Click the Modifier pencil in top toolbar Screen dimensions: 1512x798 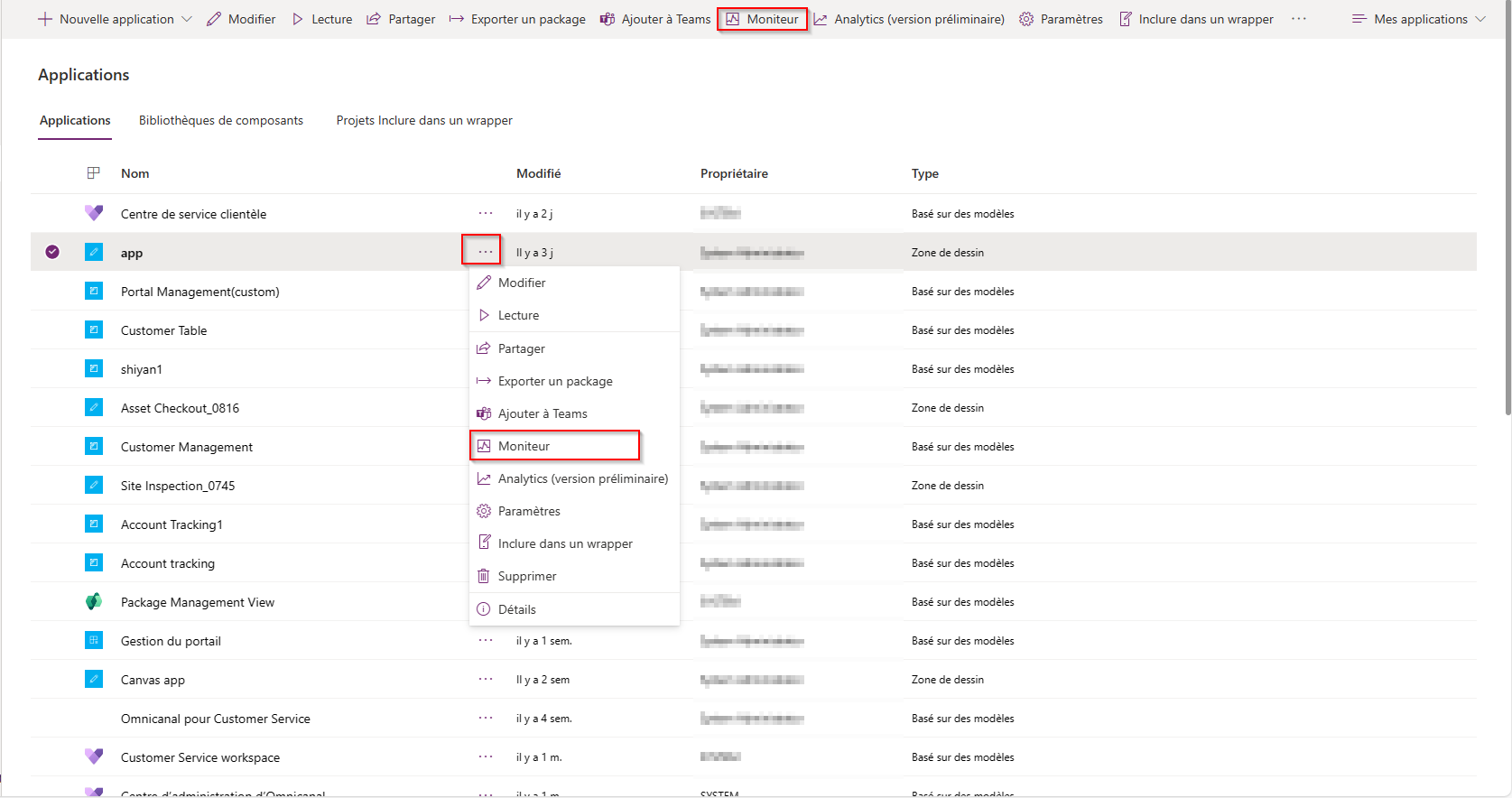point(214,19)
